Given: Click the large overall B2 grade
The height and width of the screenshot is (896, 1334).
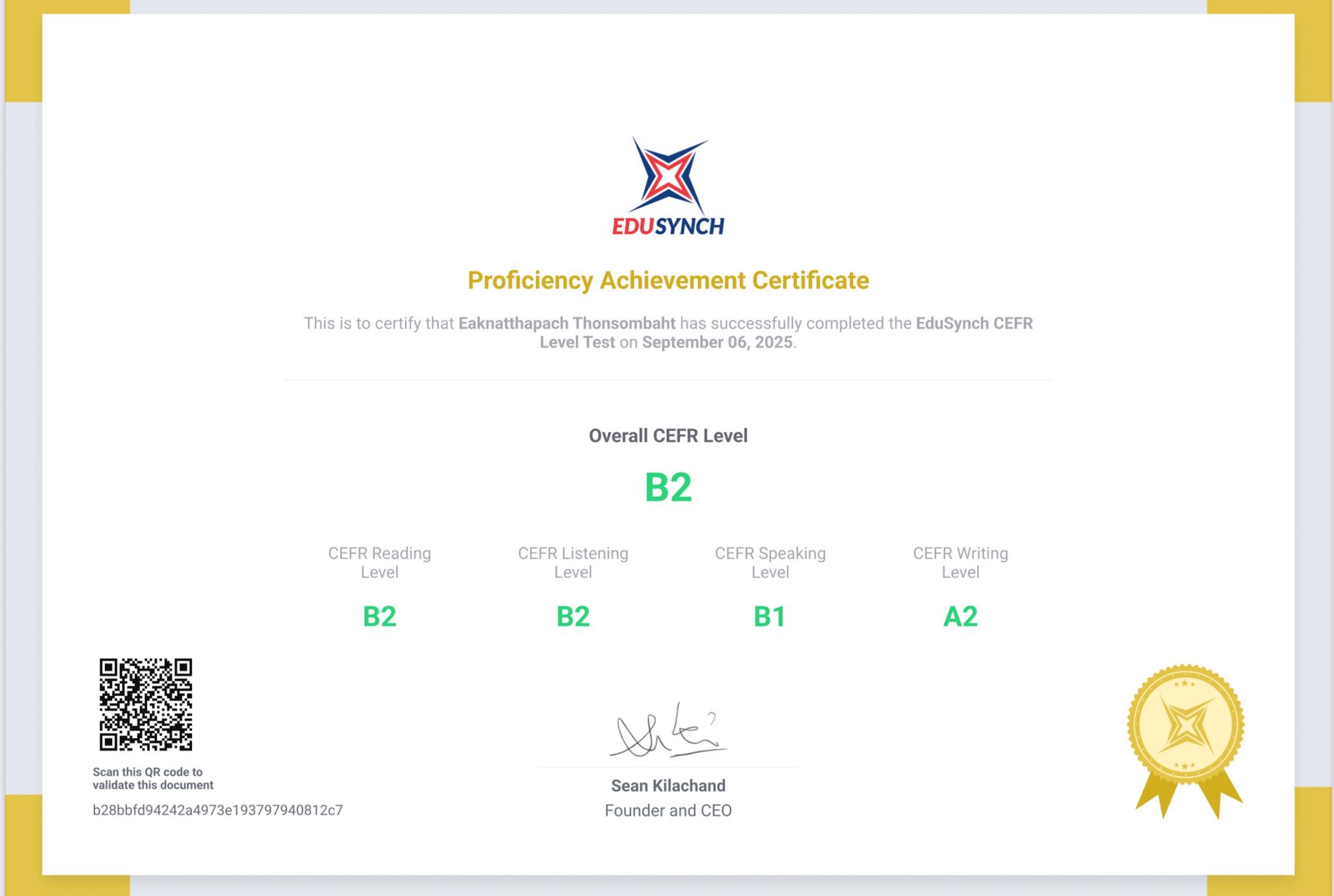Looking at the screenshot, I should 668,487.
